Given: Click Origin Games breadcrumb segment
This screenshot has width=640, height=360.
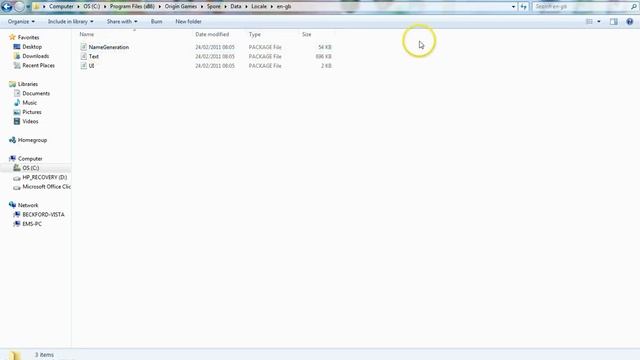Looking at the screenshot, I should tap(181, 7).
